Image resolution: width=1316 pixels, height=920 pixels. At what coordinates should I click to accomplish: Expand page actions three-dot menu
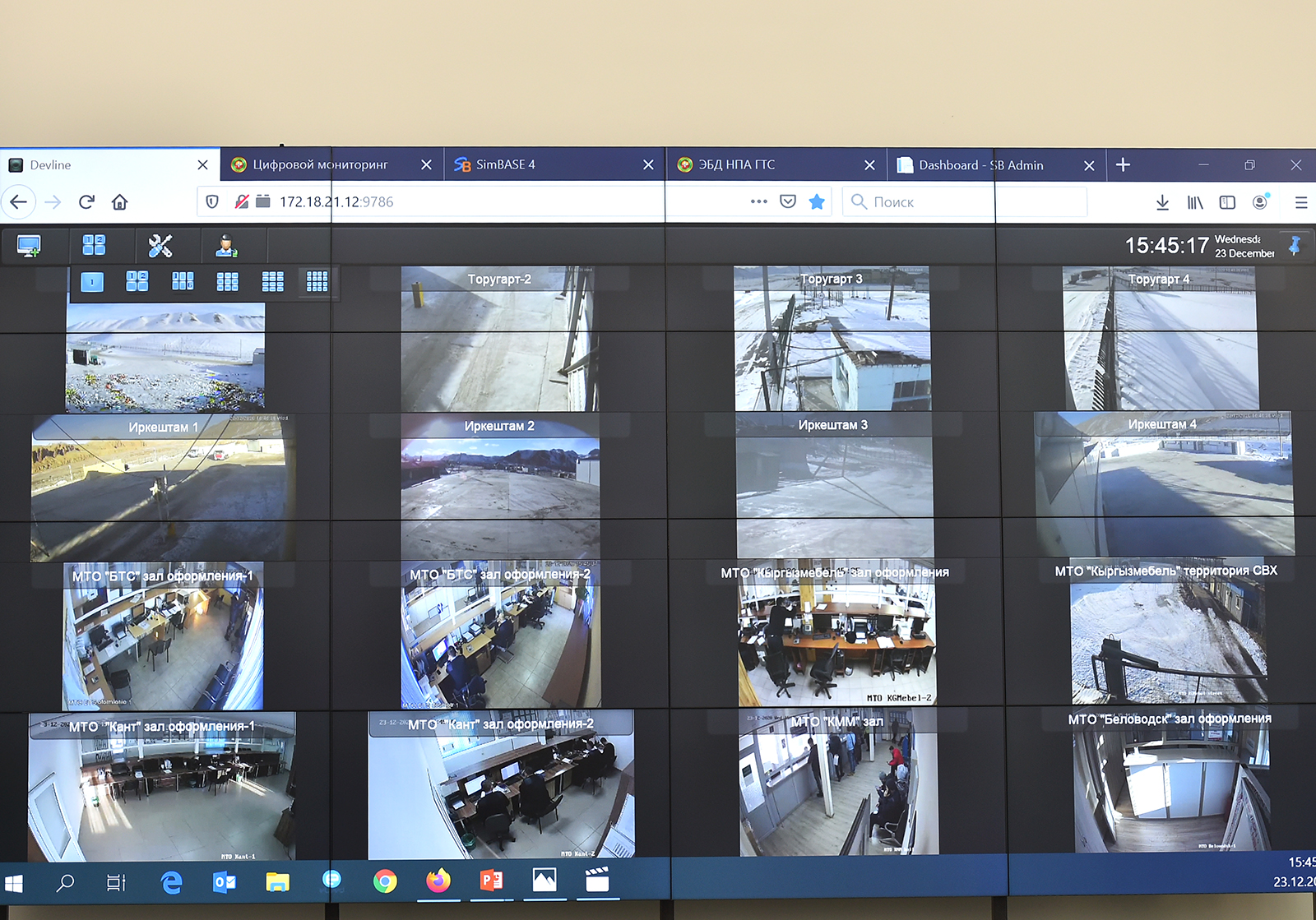tap(758, 201)
